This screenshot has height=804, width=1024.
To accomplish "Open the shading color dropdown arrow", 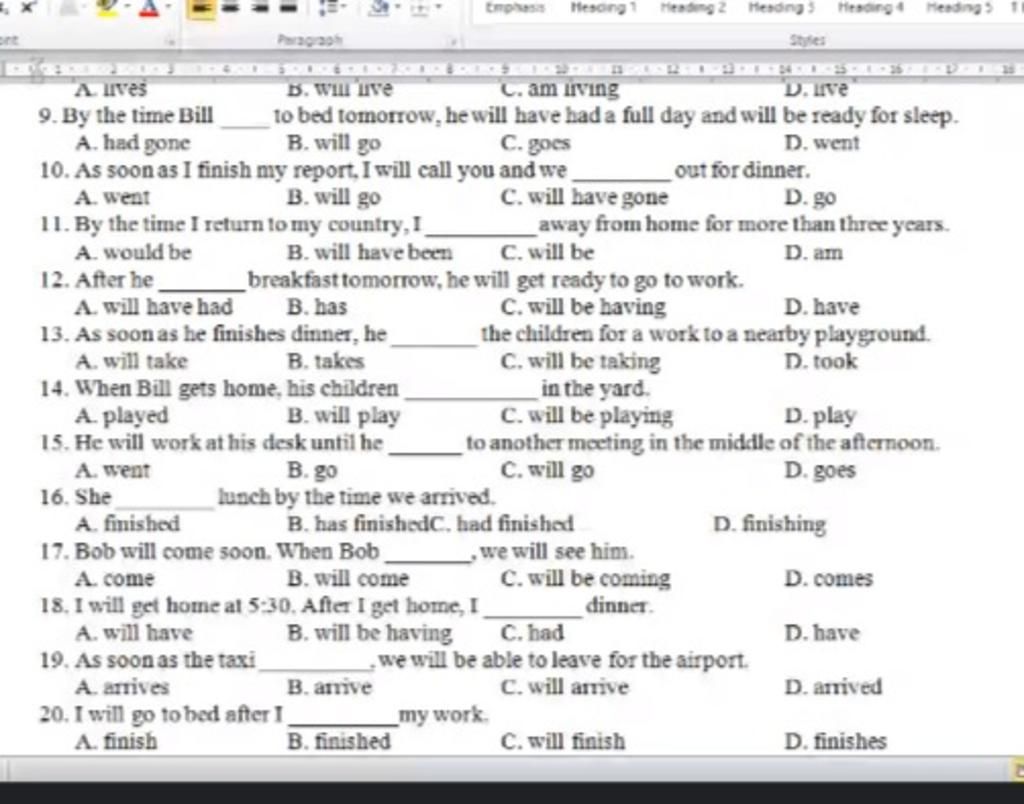I will [396, 7].
